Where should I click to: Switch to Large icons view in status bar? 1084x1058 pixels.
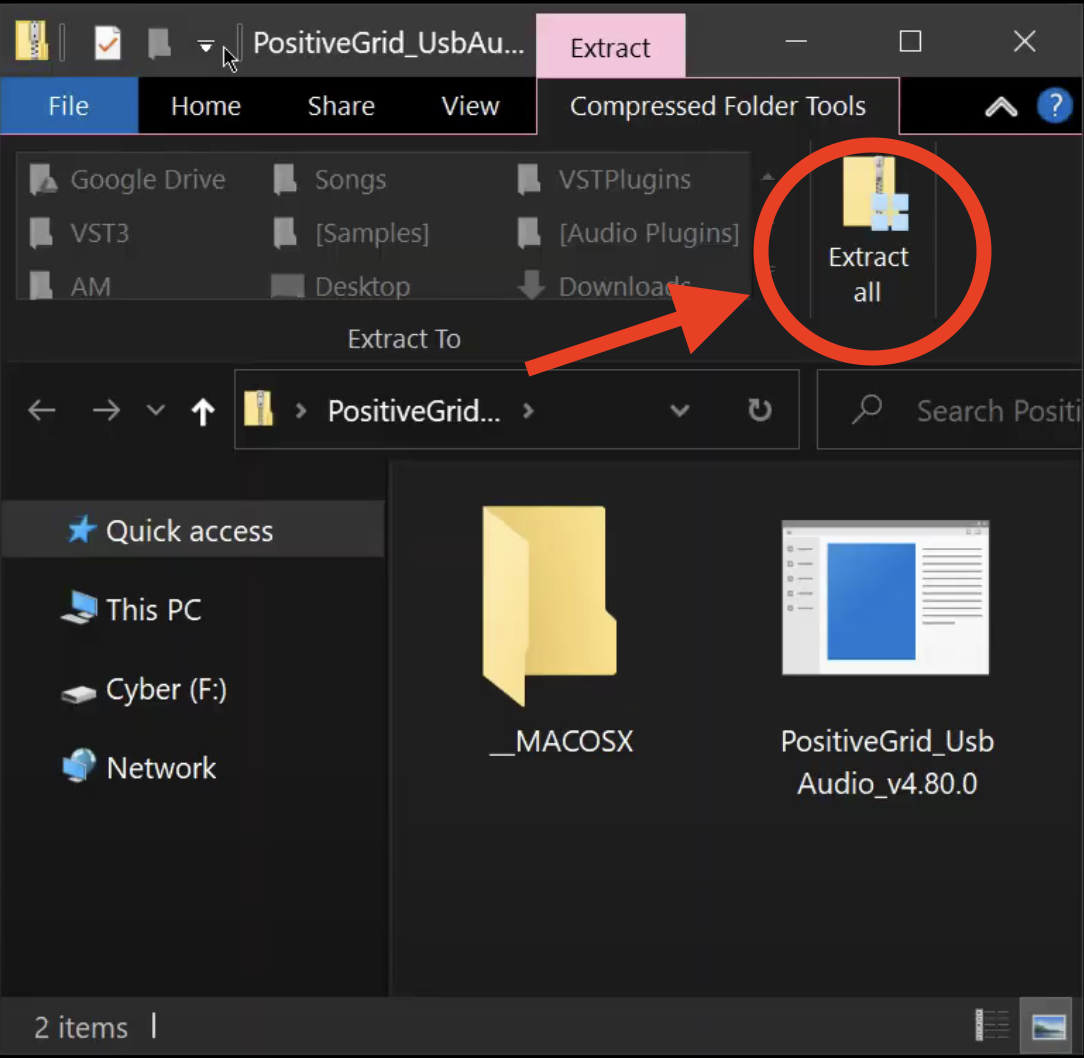1048,1025
